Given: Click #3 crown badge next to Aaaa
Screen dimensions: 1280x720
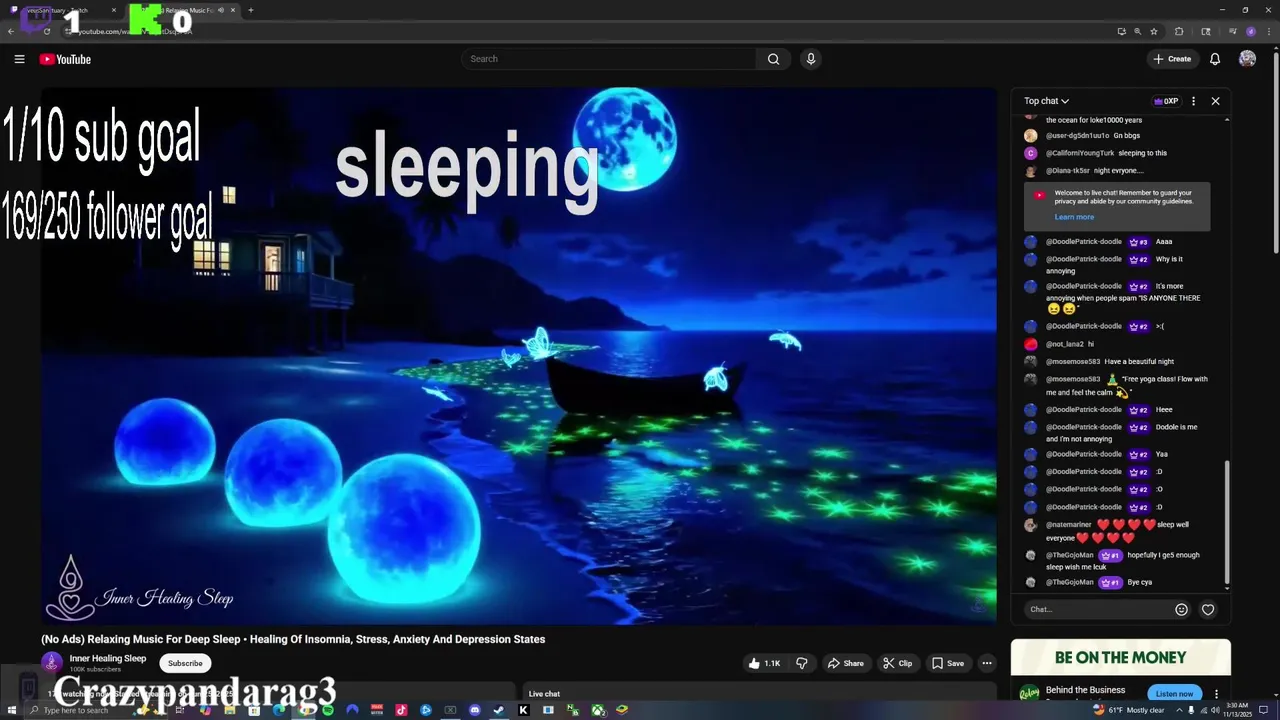Looking at the screenshot, I should point(1138,242).
